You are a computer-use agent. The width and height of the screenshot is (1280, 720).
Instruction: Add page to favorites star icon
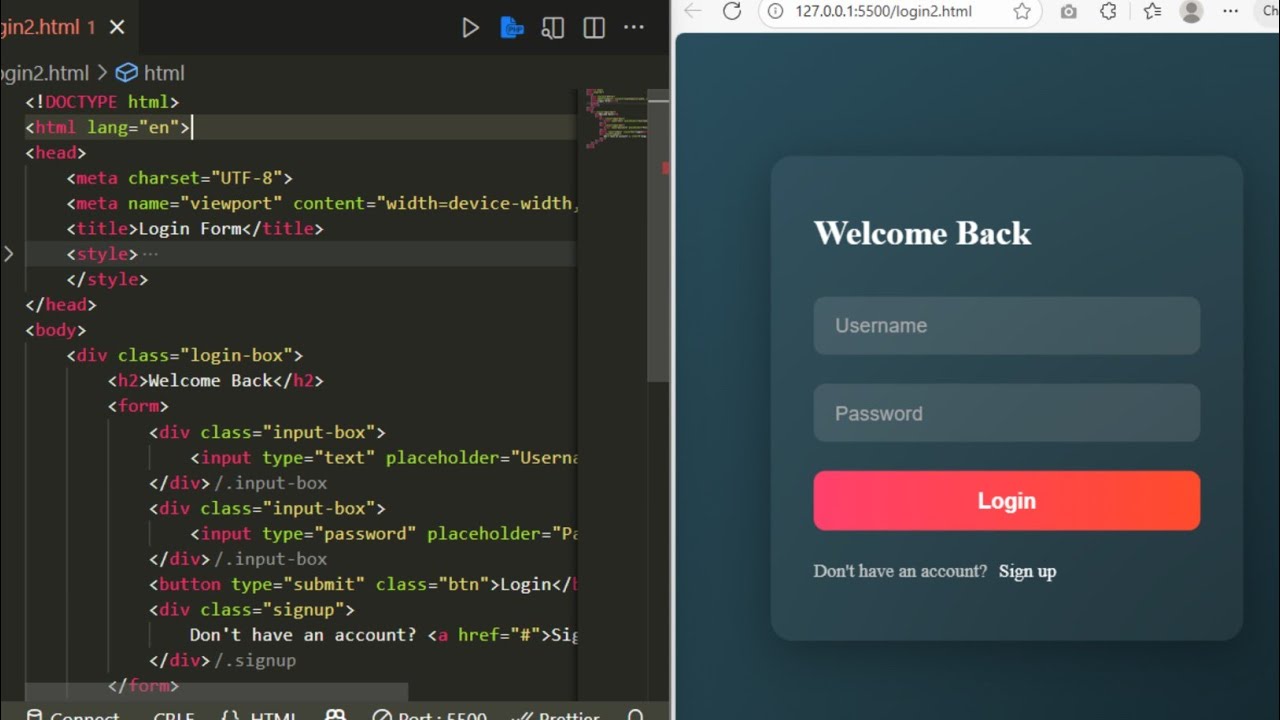tap(1021, 11)
